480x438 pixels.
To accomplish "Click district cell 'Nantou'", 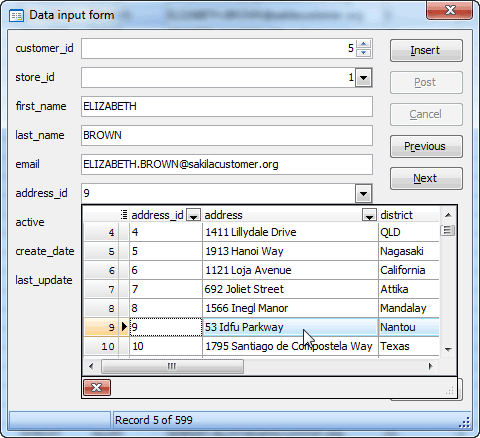I will tap(409, 327).
